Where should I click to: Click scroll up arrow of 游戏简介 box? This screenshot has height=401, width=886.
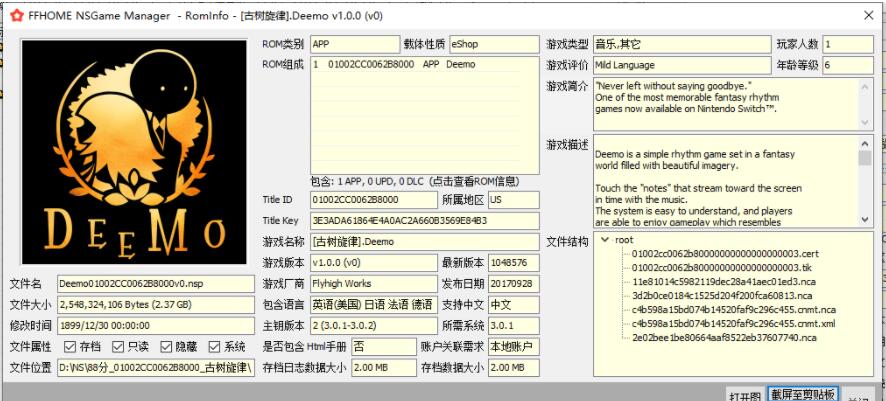coord(865,86)
